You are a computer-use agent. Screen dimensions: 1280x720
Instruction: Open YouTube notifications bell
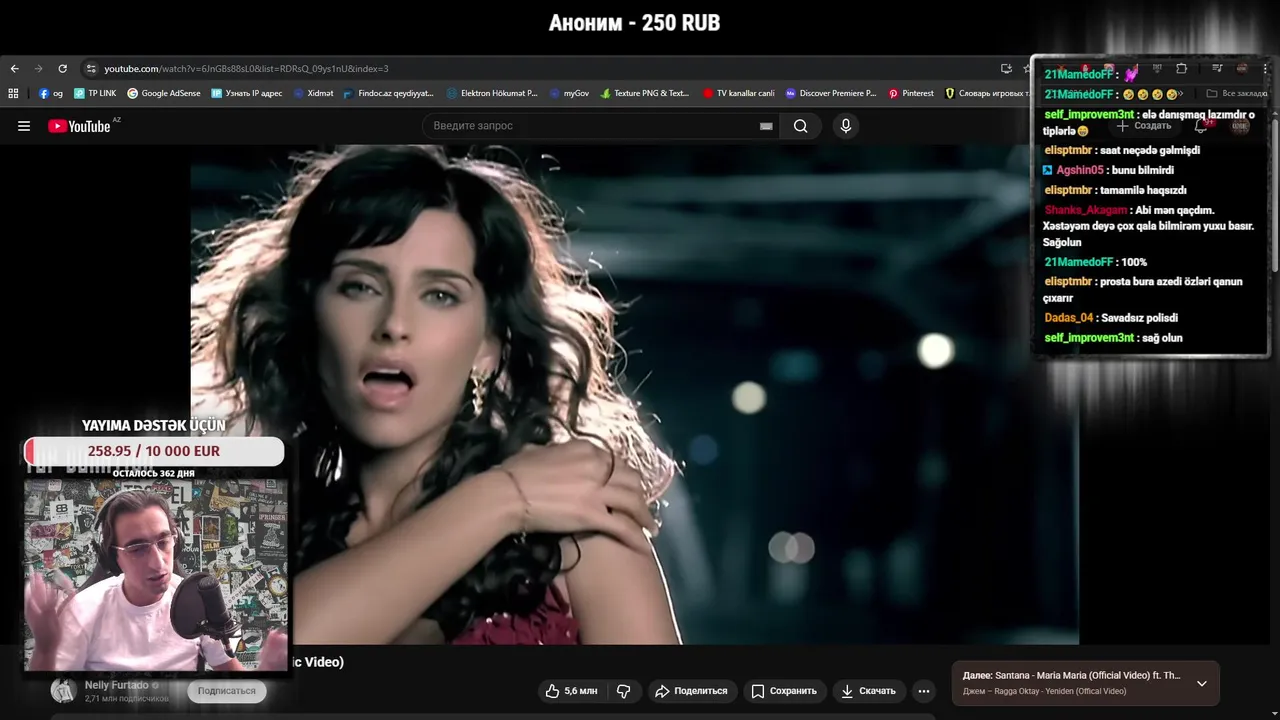tap(1201, 126)
